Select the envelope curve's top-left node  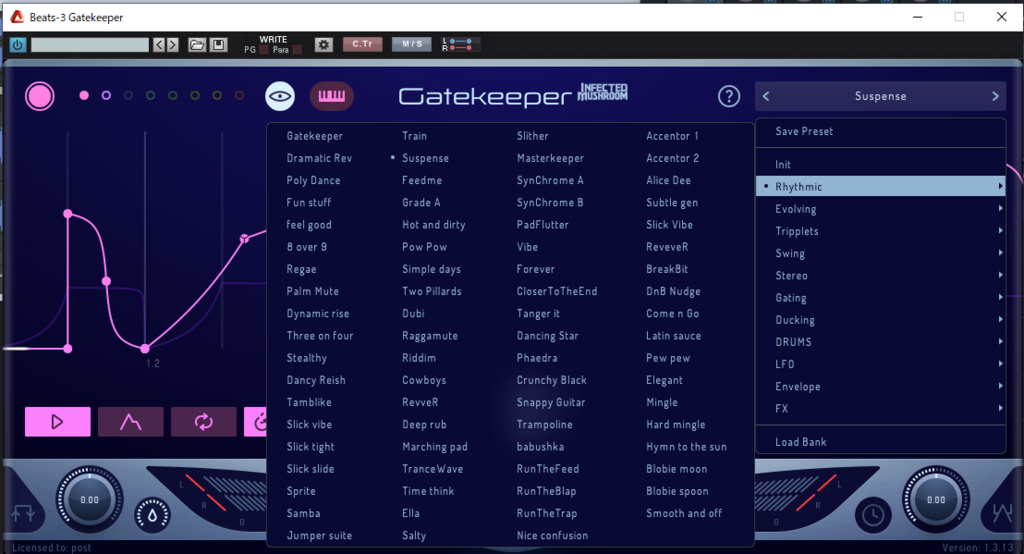click(x=68, y=214)
